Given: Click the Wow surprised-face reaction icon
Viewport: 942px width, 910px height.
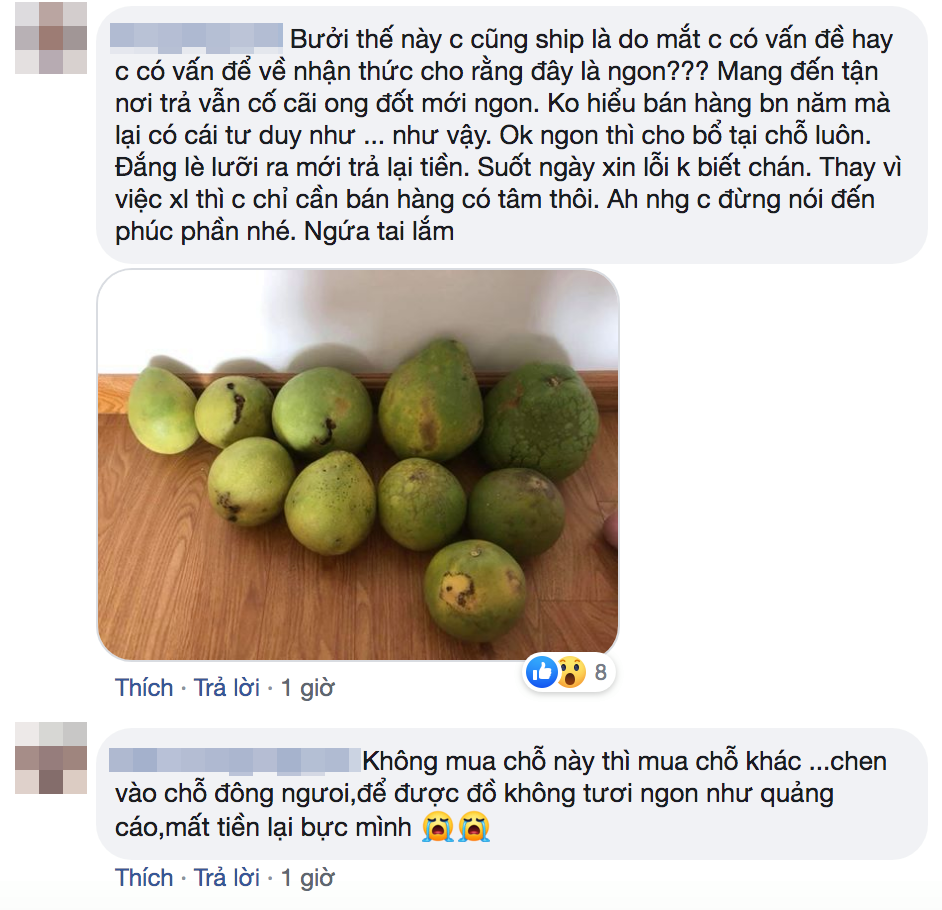Looking at the screenshot, I should [571, 672].
